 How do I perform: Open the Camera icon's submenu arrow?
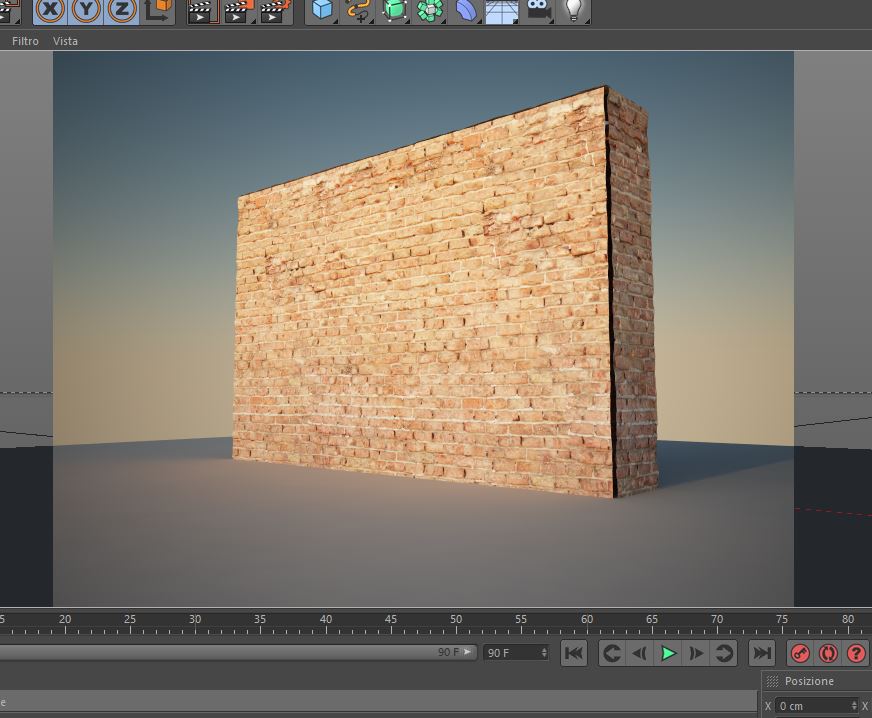pos(551,21)
